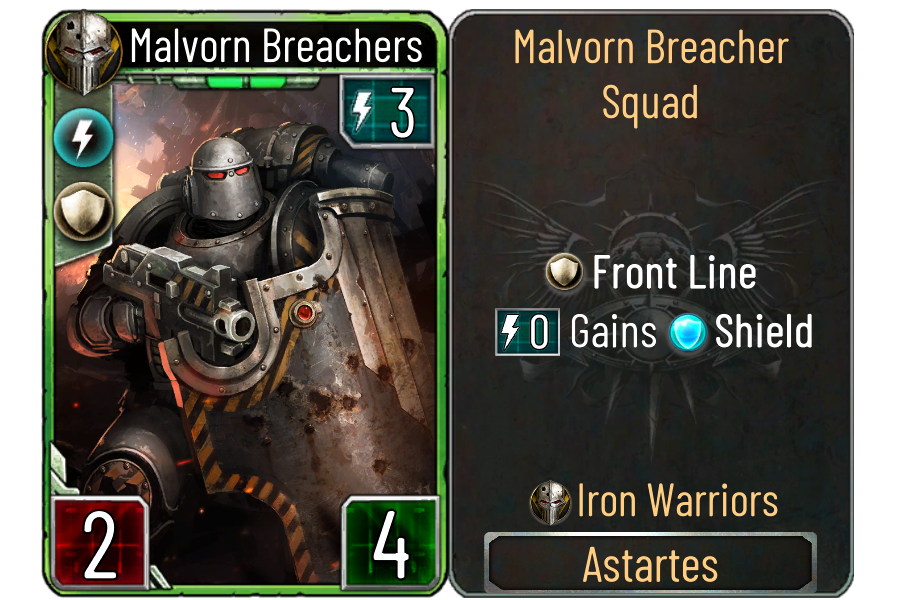This screenshot has width=900, height=600.
Task: Click the 0 energy cost ability badge
Action: (527, 332)
